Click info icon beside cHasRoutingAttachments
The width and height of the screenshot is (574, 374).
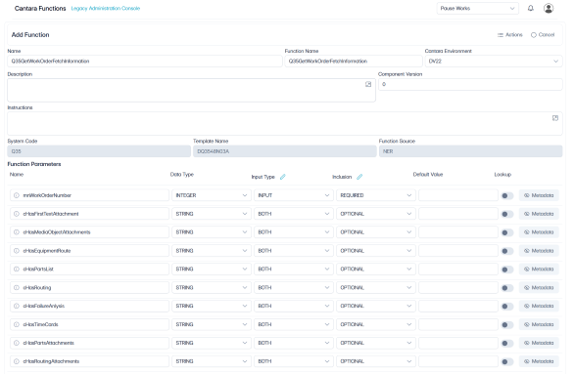[16, 361]
